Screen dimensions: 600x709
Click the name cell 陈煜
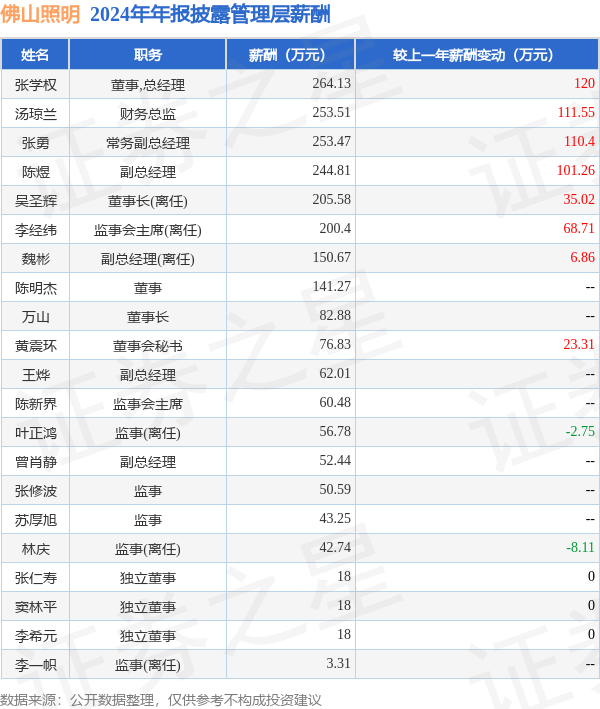point(36,172)
